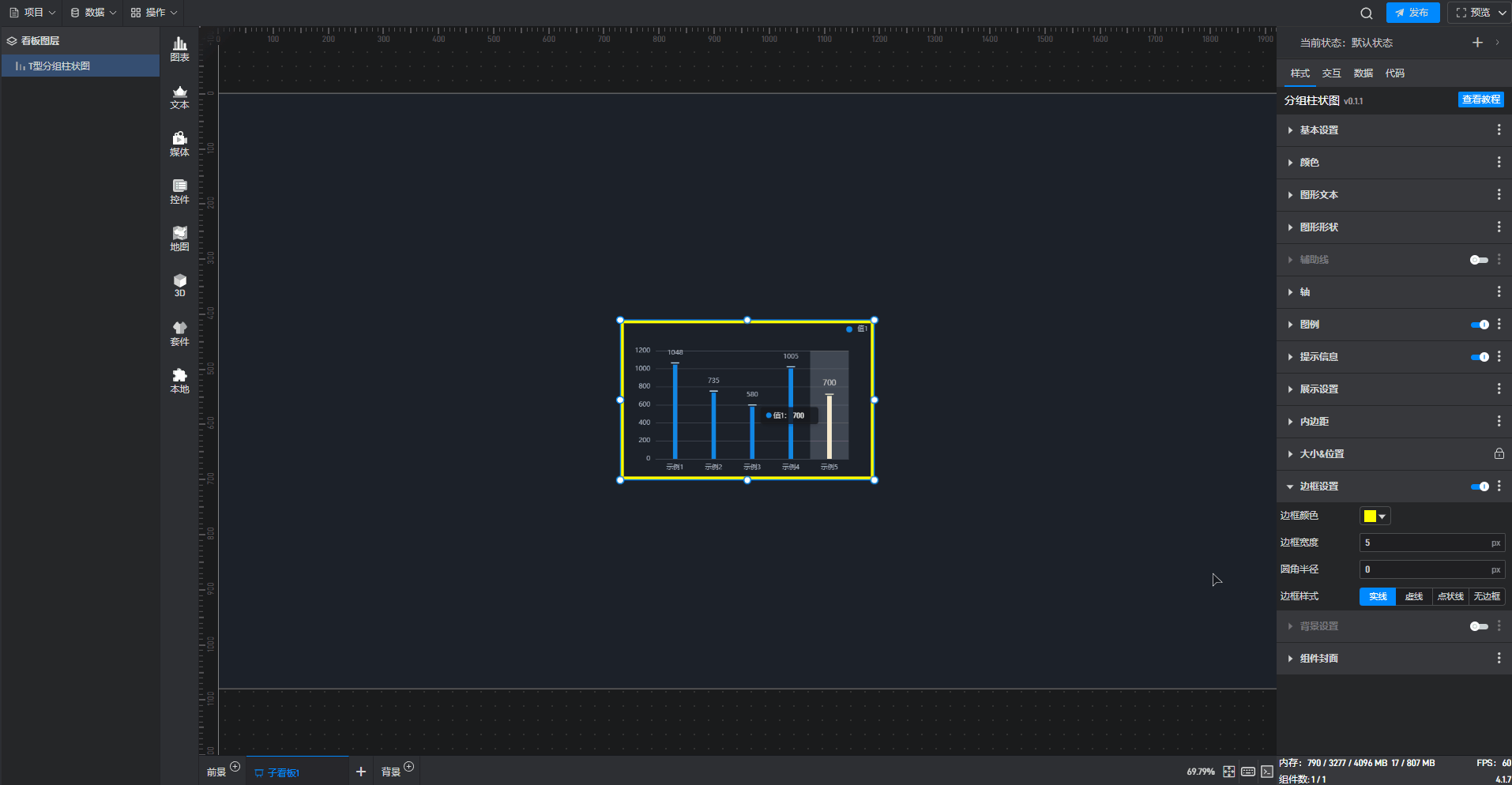The image size is (1512, 785).
Task: Enable the 辅助线 guide line switch
Action: point(1479,260)
